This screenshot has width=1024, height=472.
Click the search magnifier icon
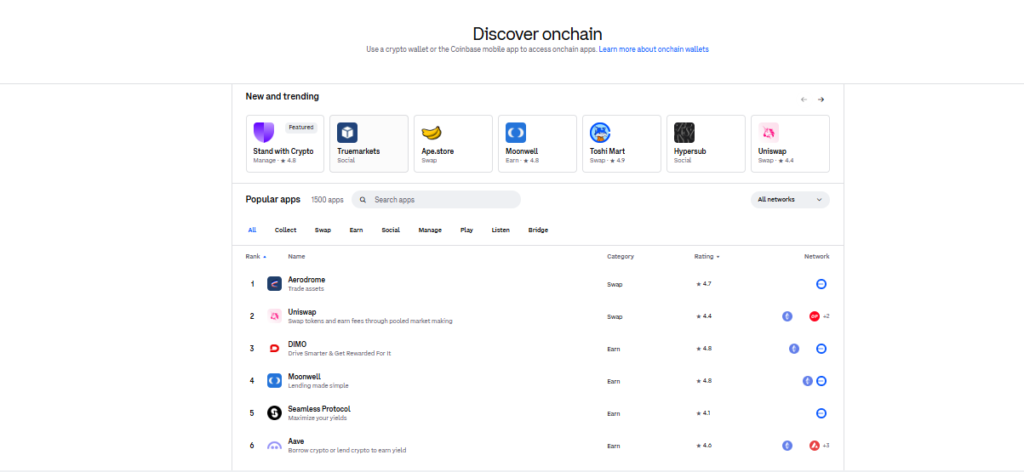point(362,200)
